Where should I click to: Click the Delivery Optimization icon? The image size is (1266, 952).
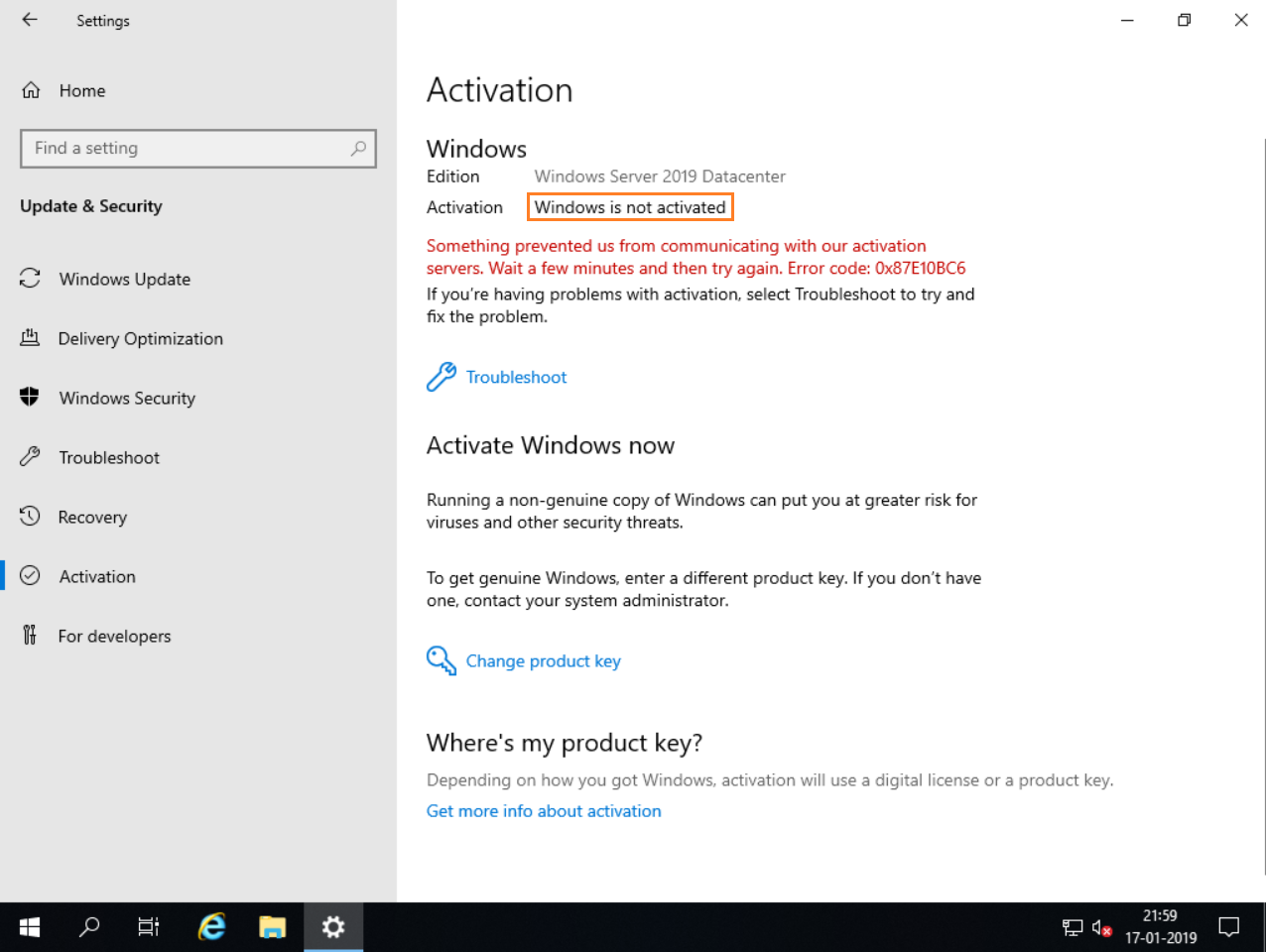coord(30,338)
